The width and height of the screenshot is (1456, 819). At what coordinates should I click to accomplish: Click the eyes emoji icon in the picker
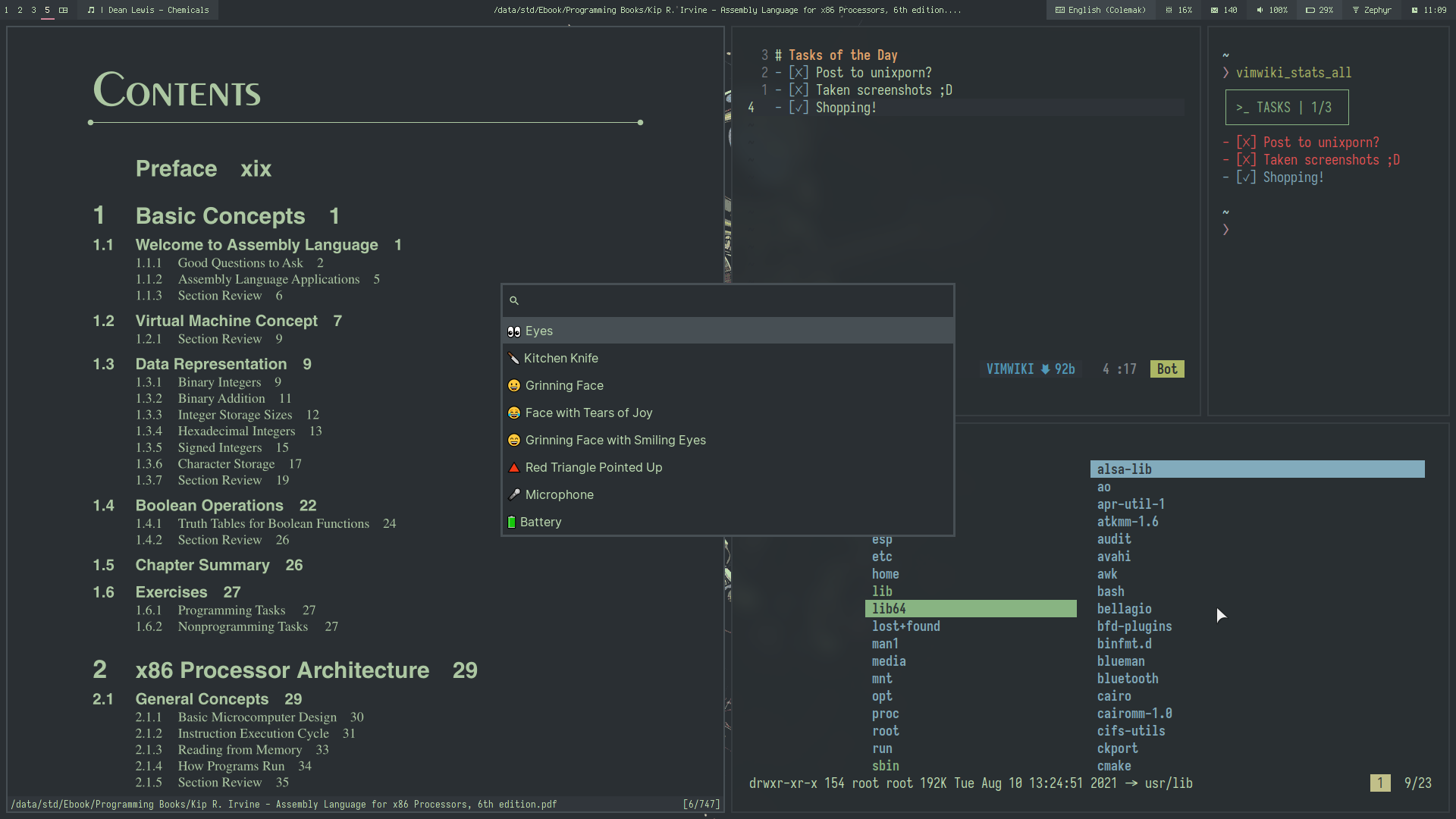[x=514, y=331]
